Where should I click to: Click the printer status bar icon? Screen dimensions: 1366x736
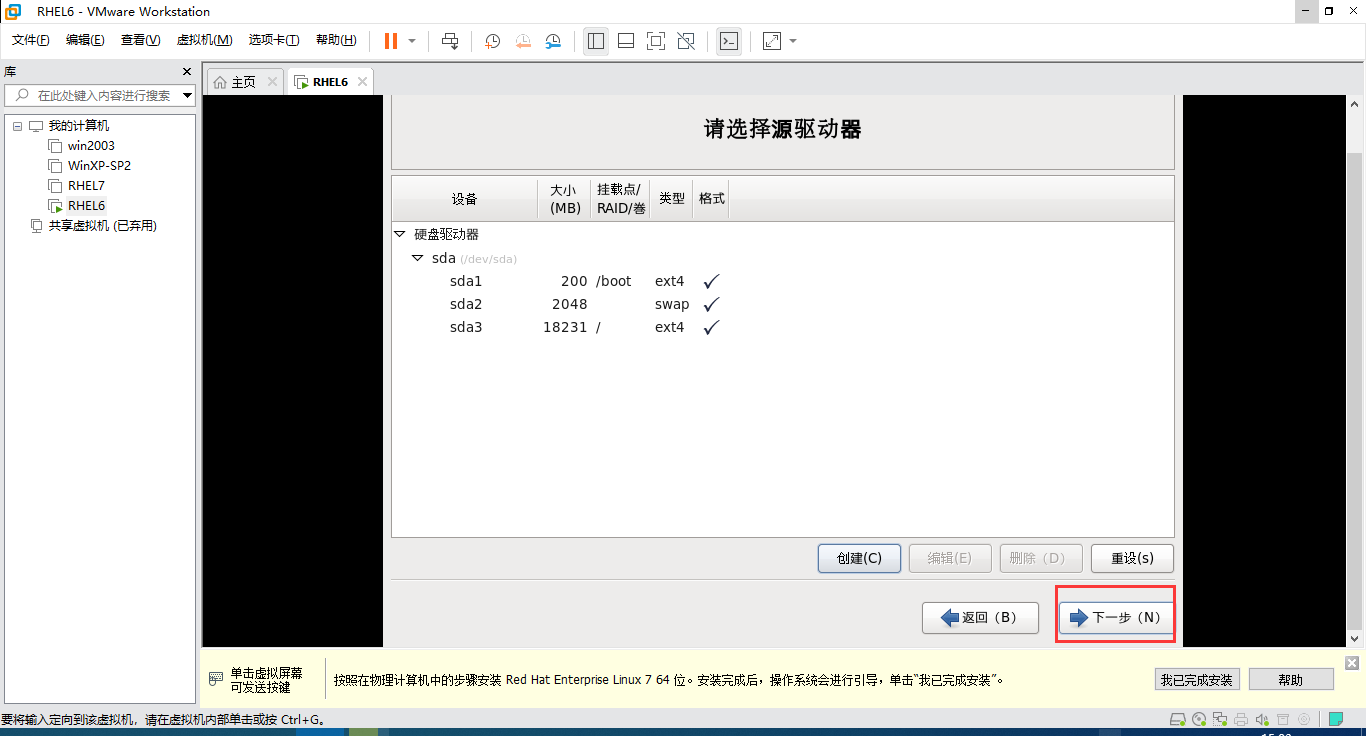coord(1241,719)
